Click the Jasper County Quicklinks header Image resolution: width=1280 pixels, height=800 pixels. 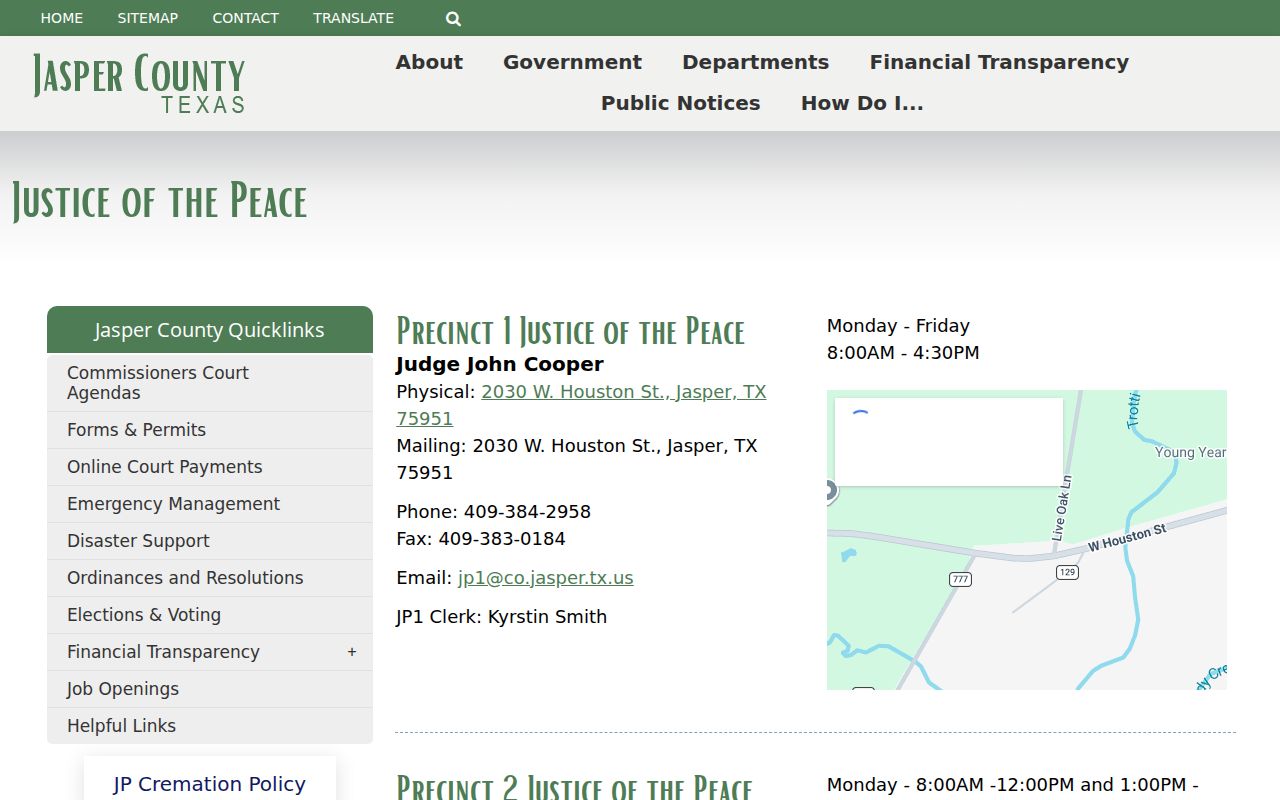[x=210, y=330]
